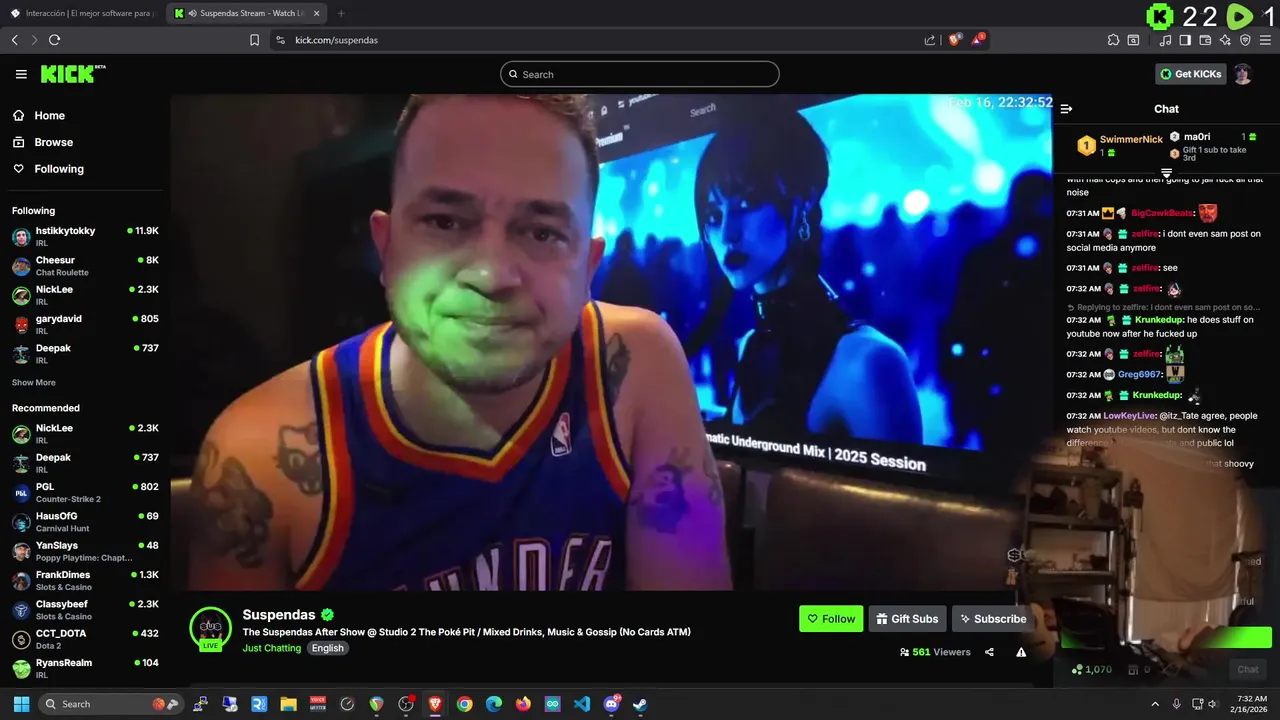This screenshot has height=720, width=1280.
Task: Open the hamburger menu beside Kick logo
Action: 21,74
